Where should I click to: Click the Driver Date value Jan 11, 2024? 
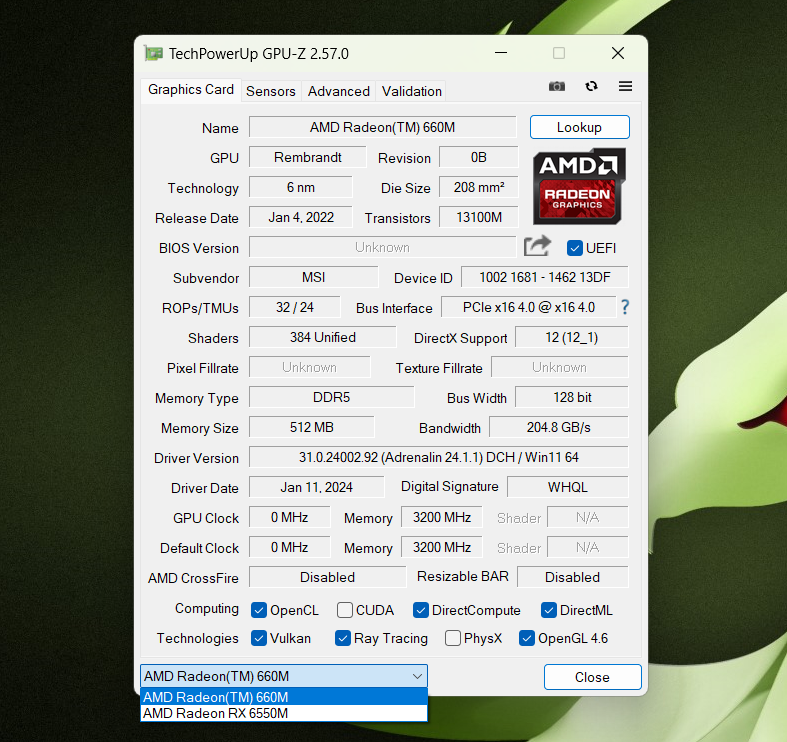pos(317,487)
